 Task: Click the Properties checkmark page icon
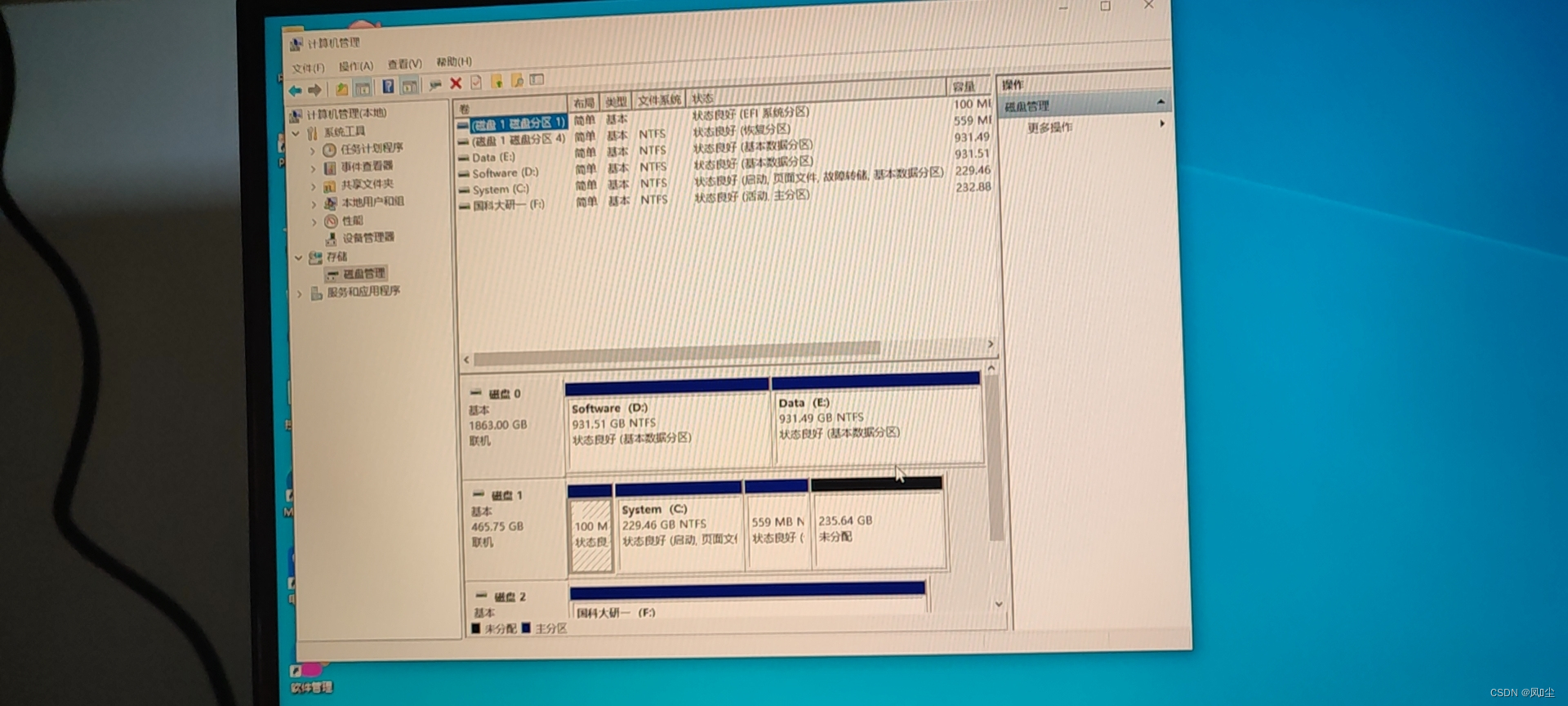click(x=476, y=83)
